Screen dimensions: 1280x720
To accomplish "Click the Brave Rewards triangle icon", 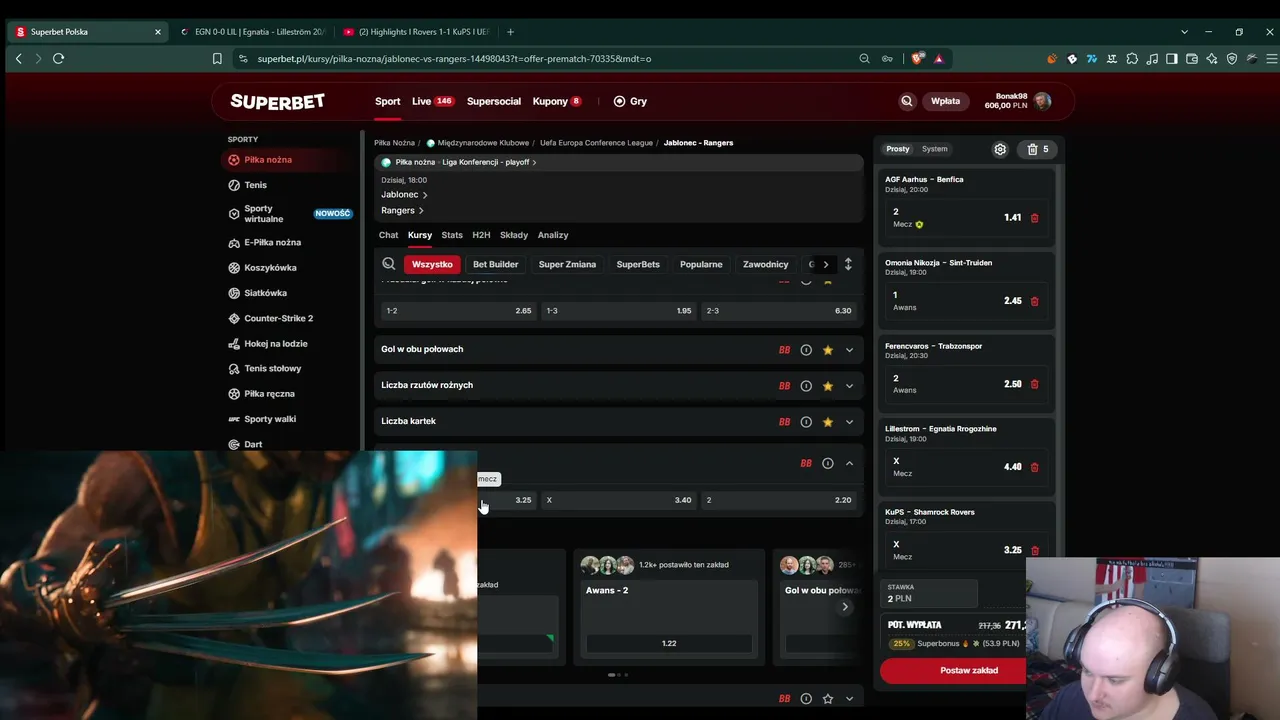I will pyautogui.click(x=939, y=59).
